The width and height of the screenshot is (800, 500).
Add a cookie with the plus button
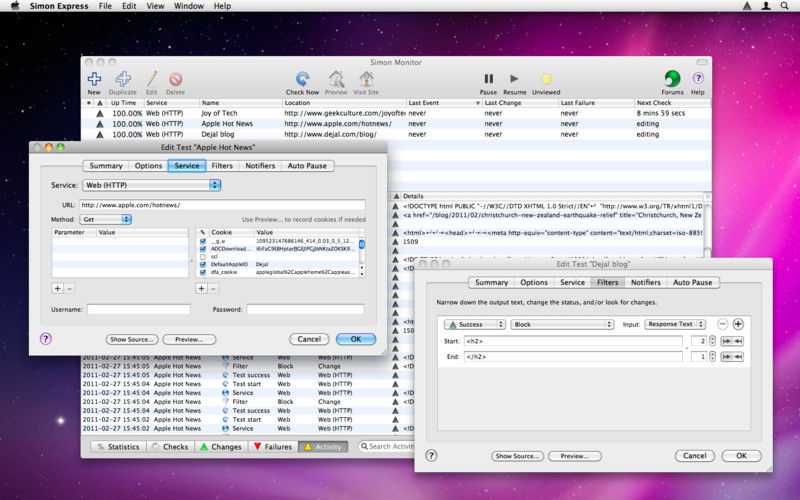[202, 288]
